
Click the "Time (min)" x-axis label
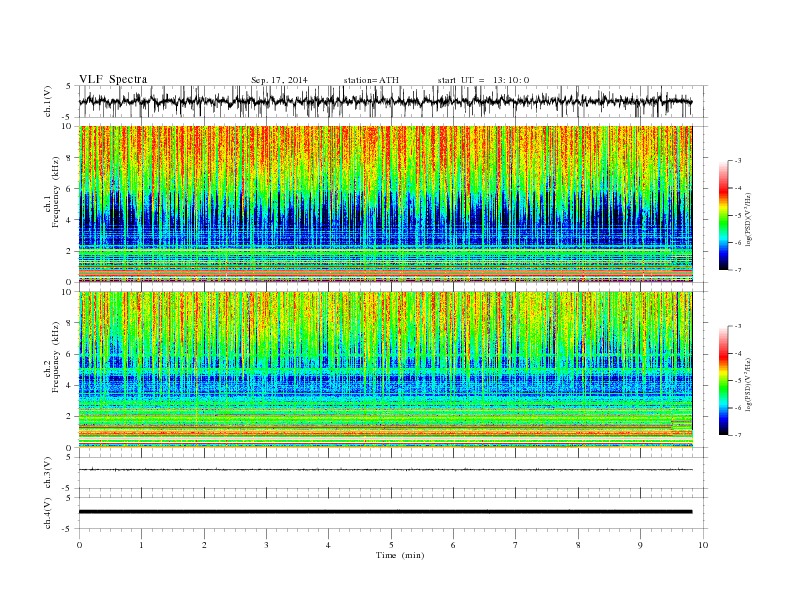[x=400, y=555]
